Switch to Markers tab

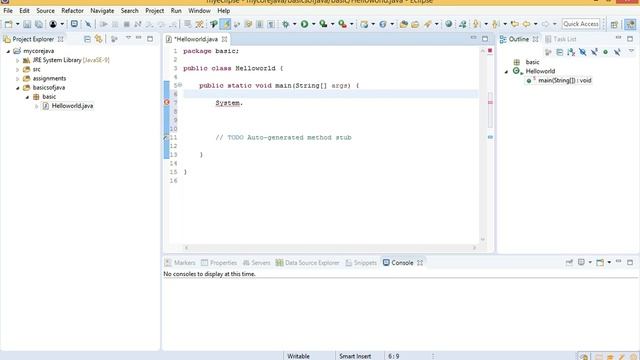[180, 262]
